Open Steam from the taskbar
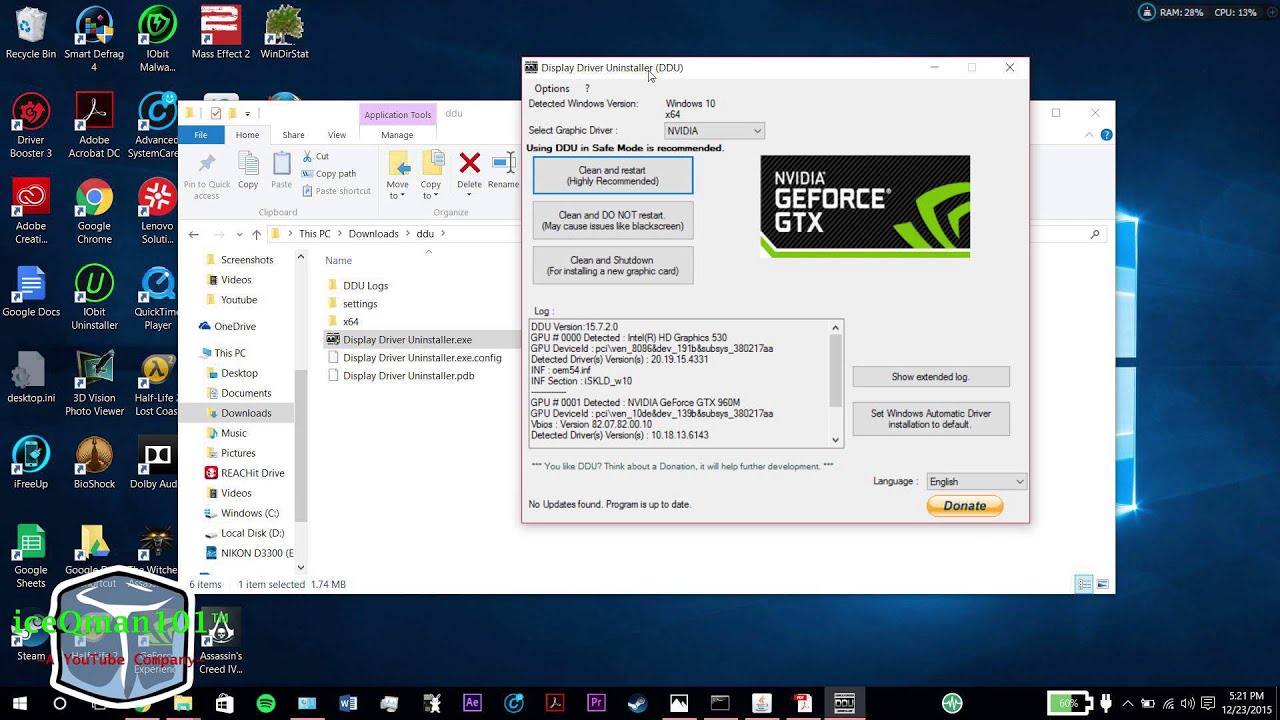 (x=637, y=703)
